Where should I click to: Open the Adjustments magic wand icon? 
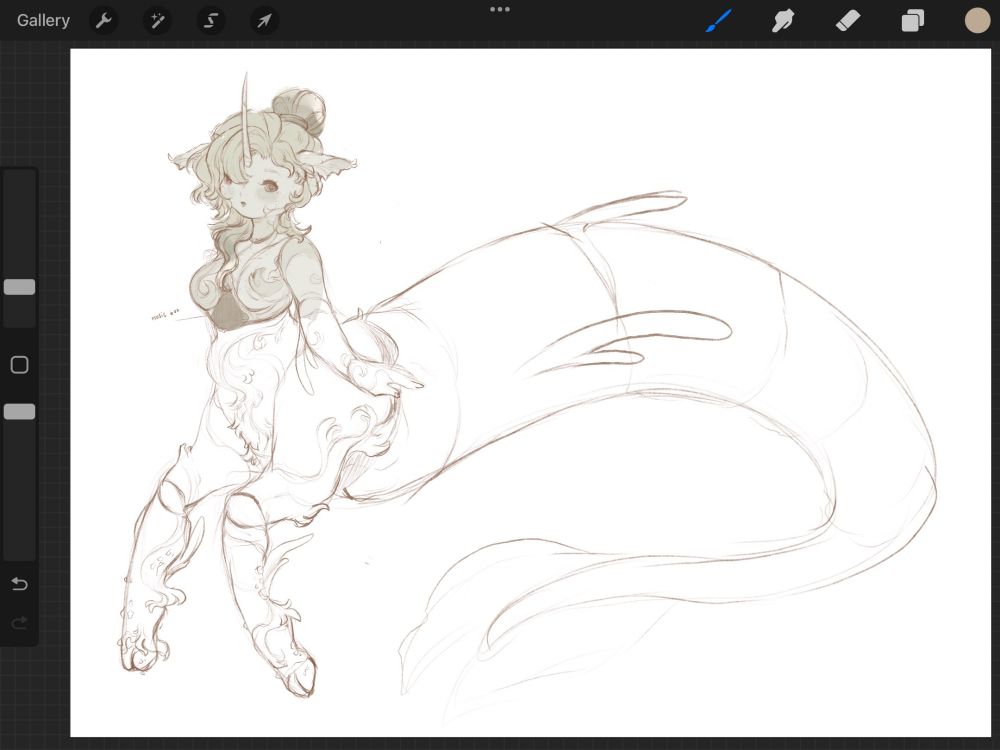click(x=157, y=20)
